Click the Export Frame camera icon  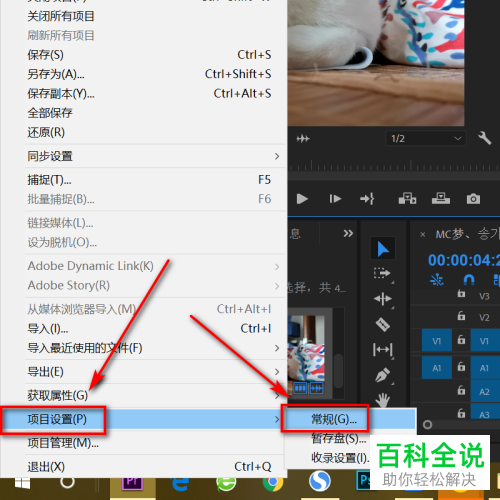[473, 199]
